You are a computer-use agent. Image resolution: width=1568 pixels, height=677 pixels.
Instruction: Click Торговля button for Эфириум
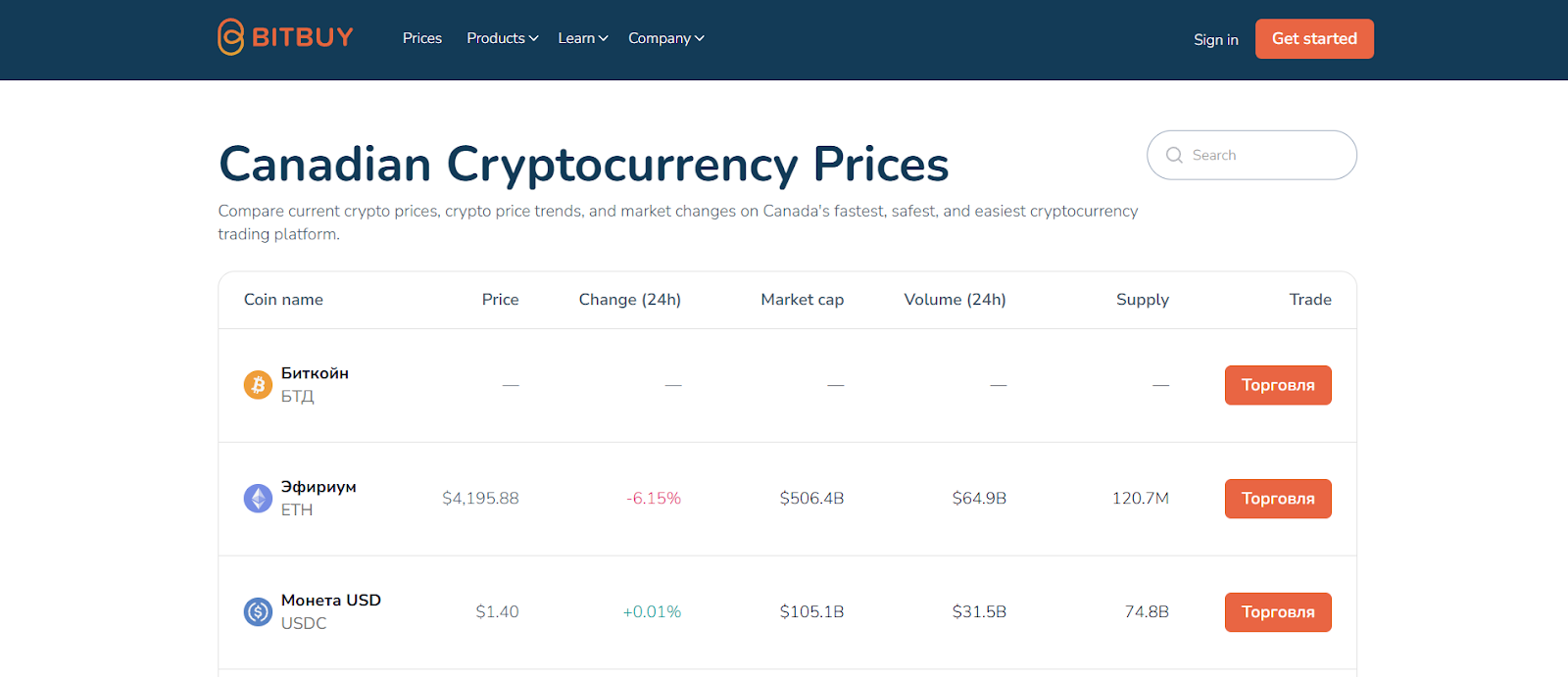(1278, 499)
